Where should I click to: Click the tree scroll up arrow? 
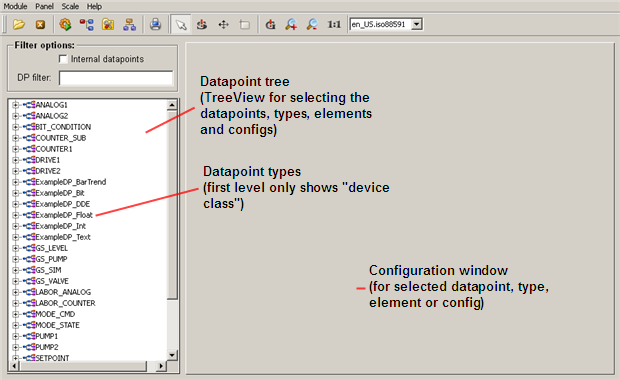[x=172, y=105]
